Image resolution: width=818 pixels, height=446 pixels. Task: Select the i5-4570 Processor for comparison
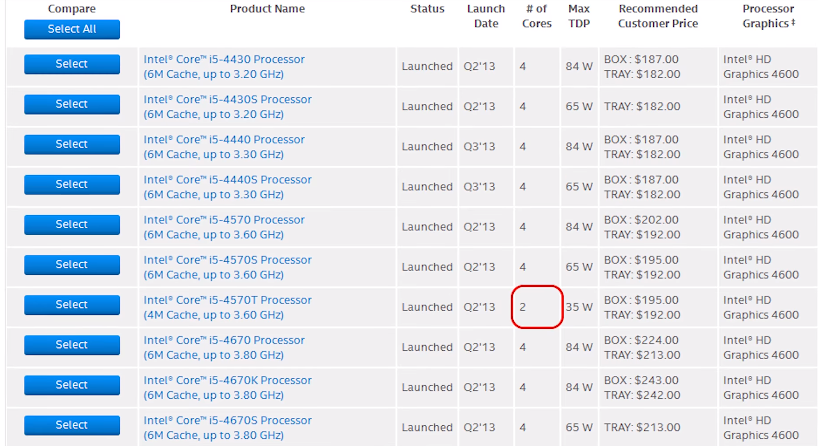pos(72,224)
